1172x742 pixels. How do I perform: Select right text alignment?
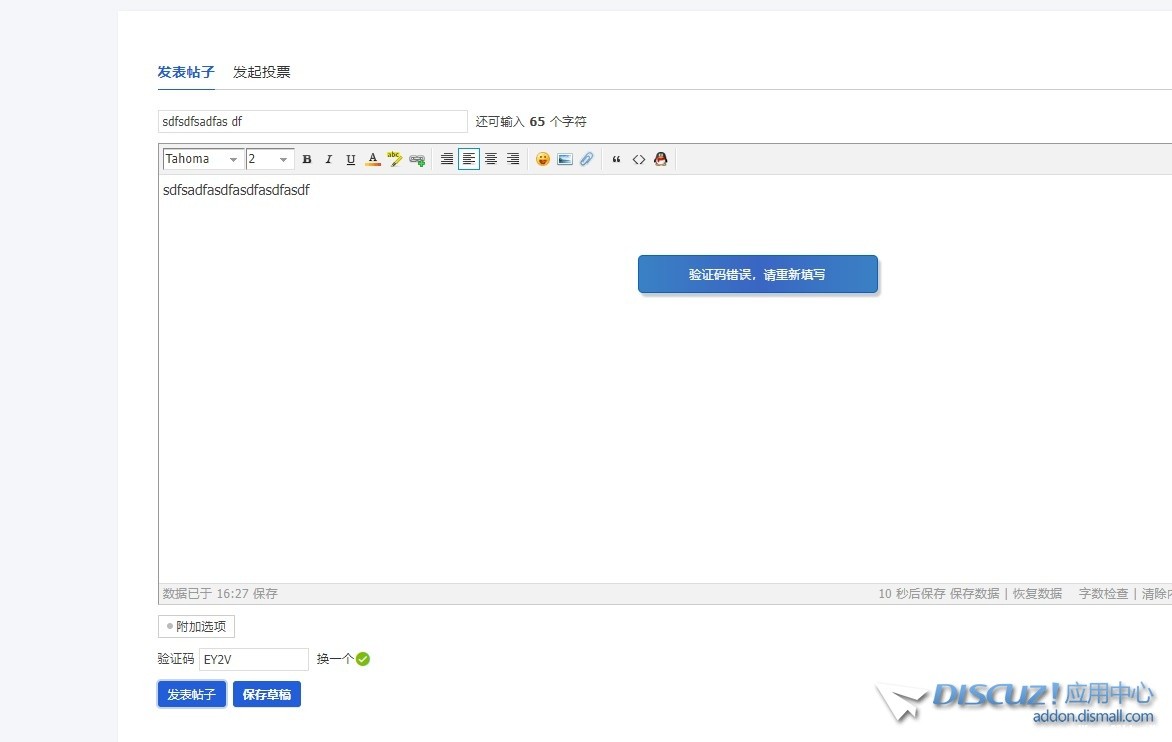pyautogui.click(x=513, y=160)
